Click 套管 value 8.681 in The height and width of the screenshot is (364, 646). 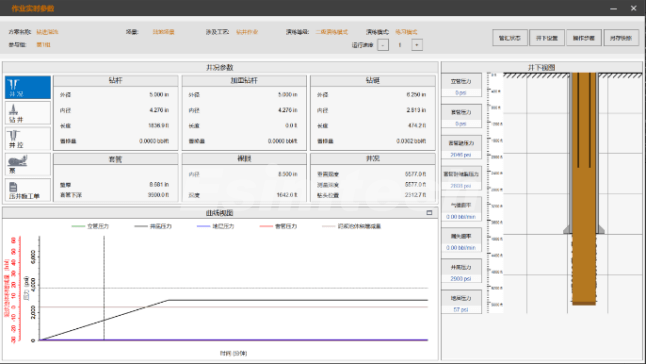pyautogui.click(x=159, y=184)
